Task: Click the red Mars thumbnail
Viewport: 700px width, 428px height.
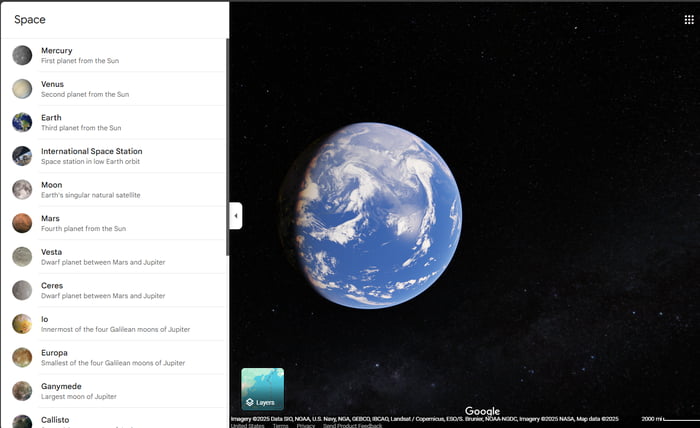Action: click(x=22, y=223)
